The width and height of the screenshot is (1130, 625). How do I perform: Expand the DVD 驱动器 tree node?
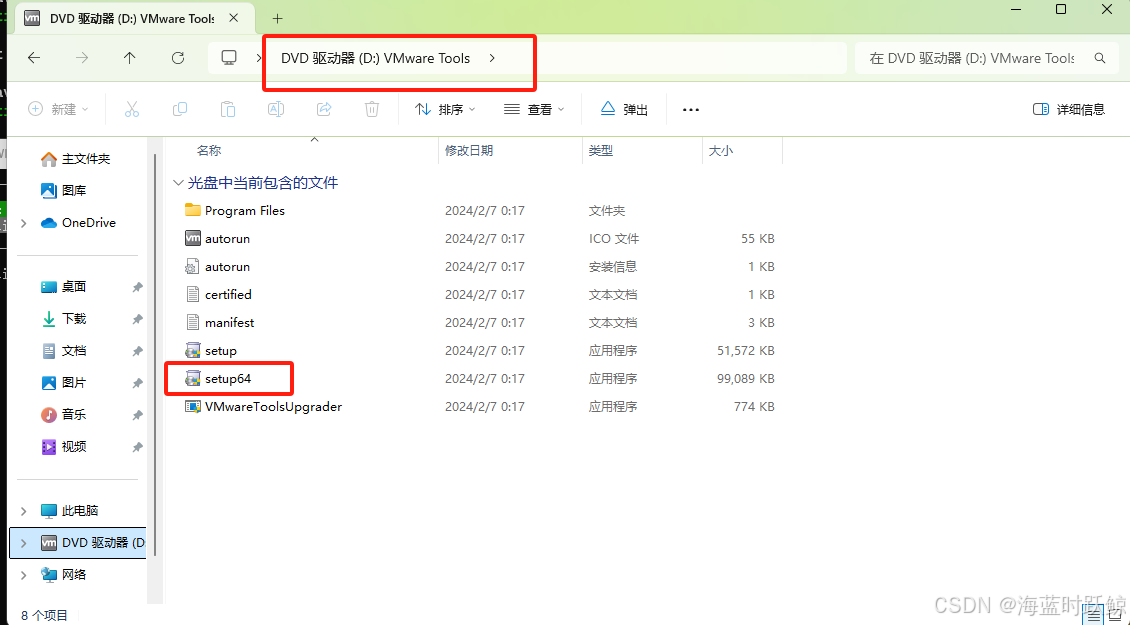point(24,542)
